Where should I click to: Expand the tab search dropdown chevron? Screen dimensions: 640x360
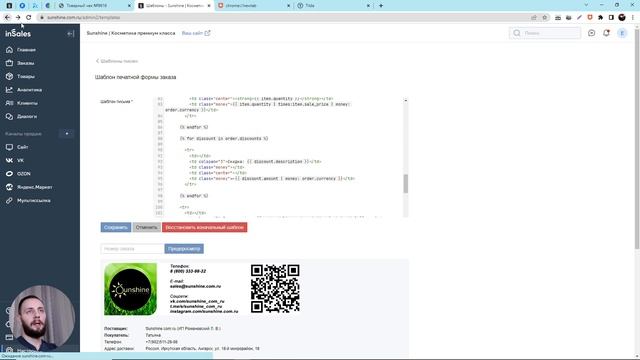coord(586,5)
